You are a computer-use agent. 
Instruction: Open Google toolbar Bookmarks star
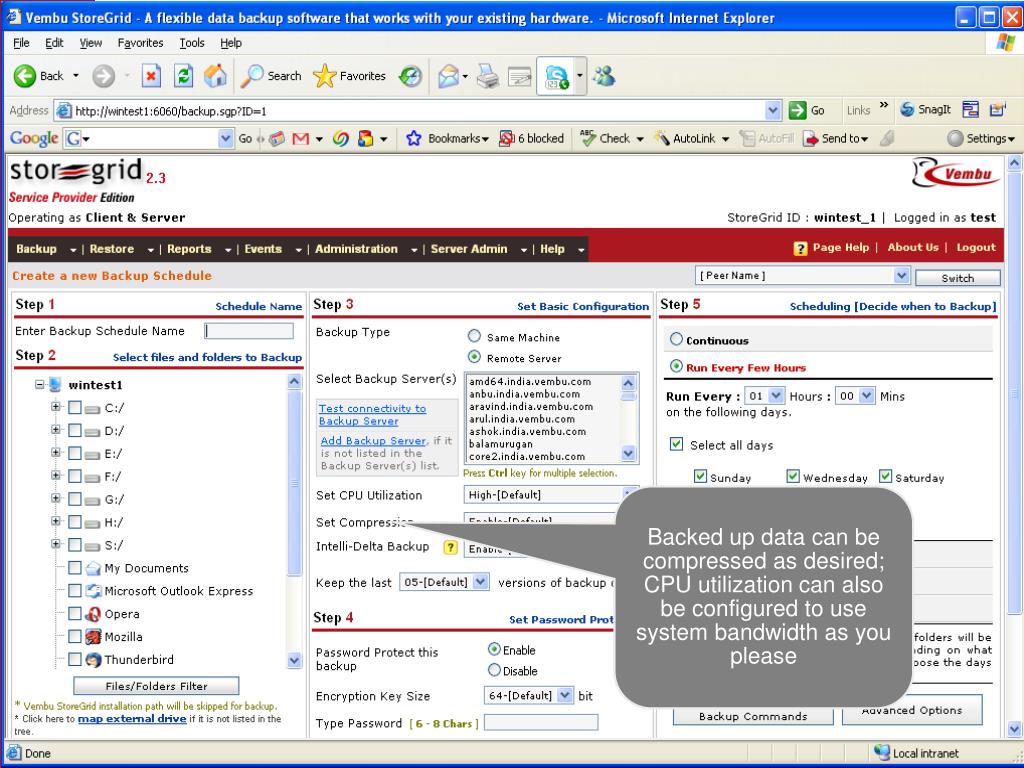tap(413, 138)
